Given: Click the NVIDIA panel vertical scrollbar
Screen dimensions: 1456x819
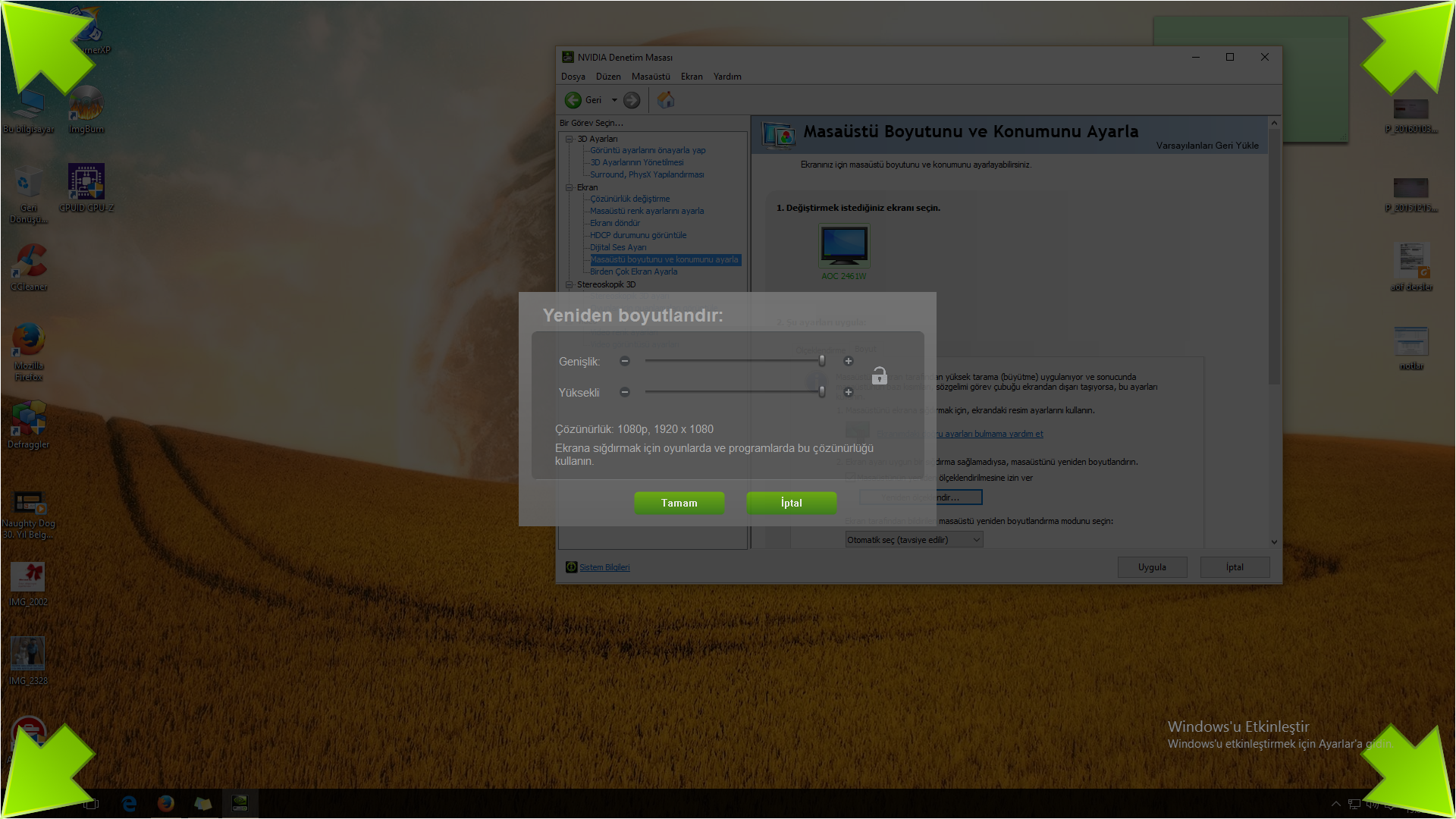Looking at the screenshot, I should pos(1274,258).
